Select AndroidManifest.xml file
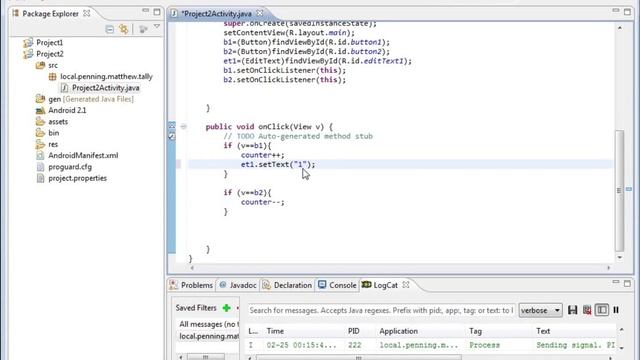The height and width of the screenshot is (360, 640). 83,156
